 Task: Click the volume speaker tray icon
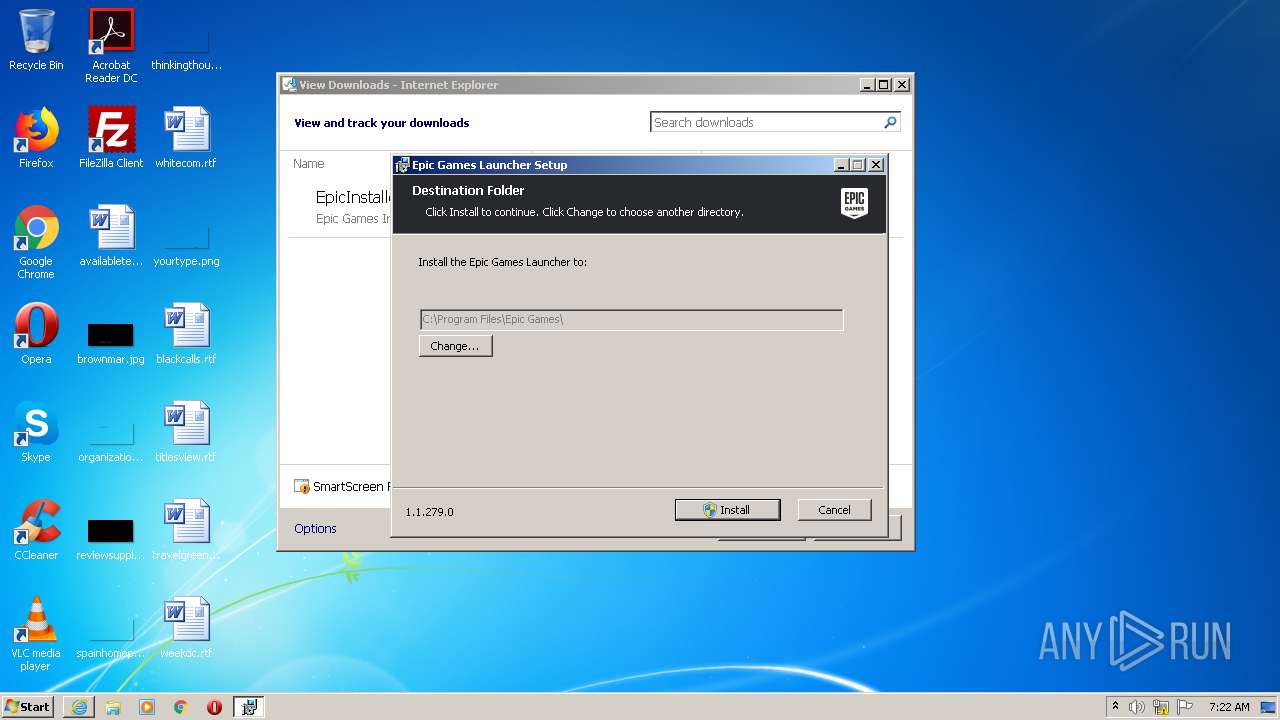(x=1137, y=707)
